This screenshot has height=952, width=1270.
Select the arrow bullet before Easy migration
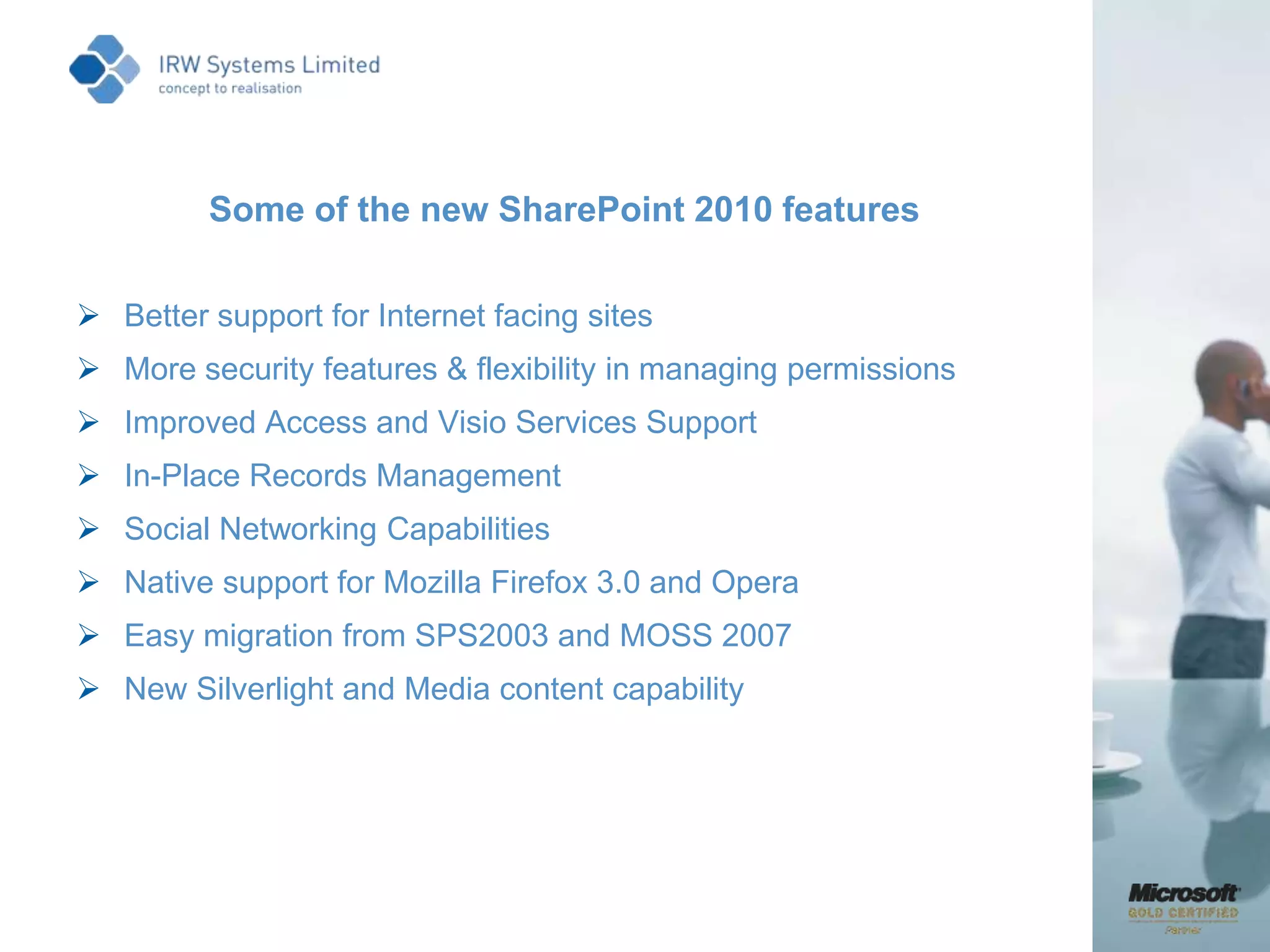coord(89,636)
